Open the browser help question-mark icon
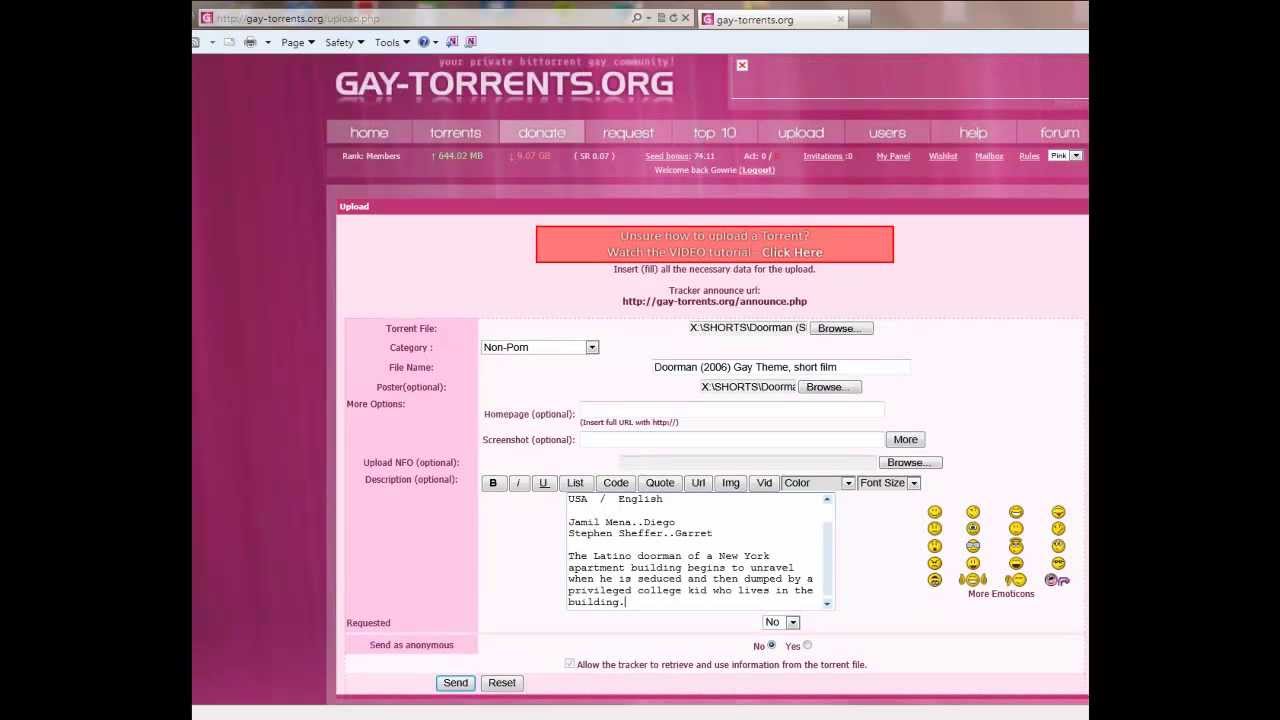This screenshot has height=720, width=1280. tap(423, 42)
